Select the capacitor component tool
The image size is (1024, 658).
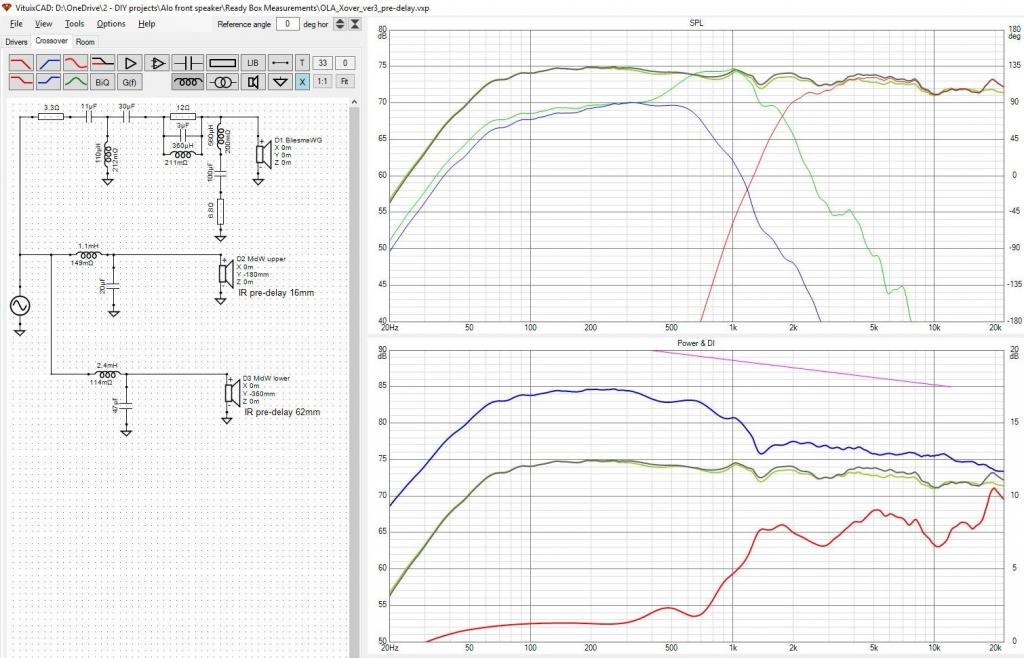[188, 63]
